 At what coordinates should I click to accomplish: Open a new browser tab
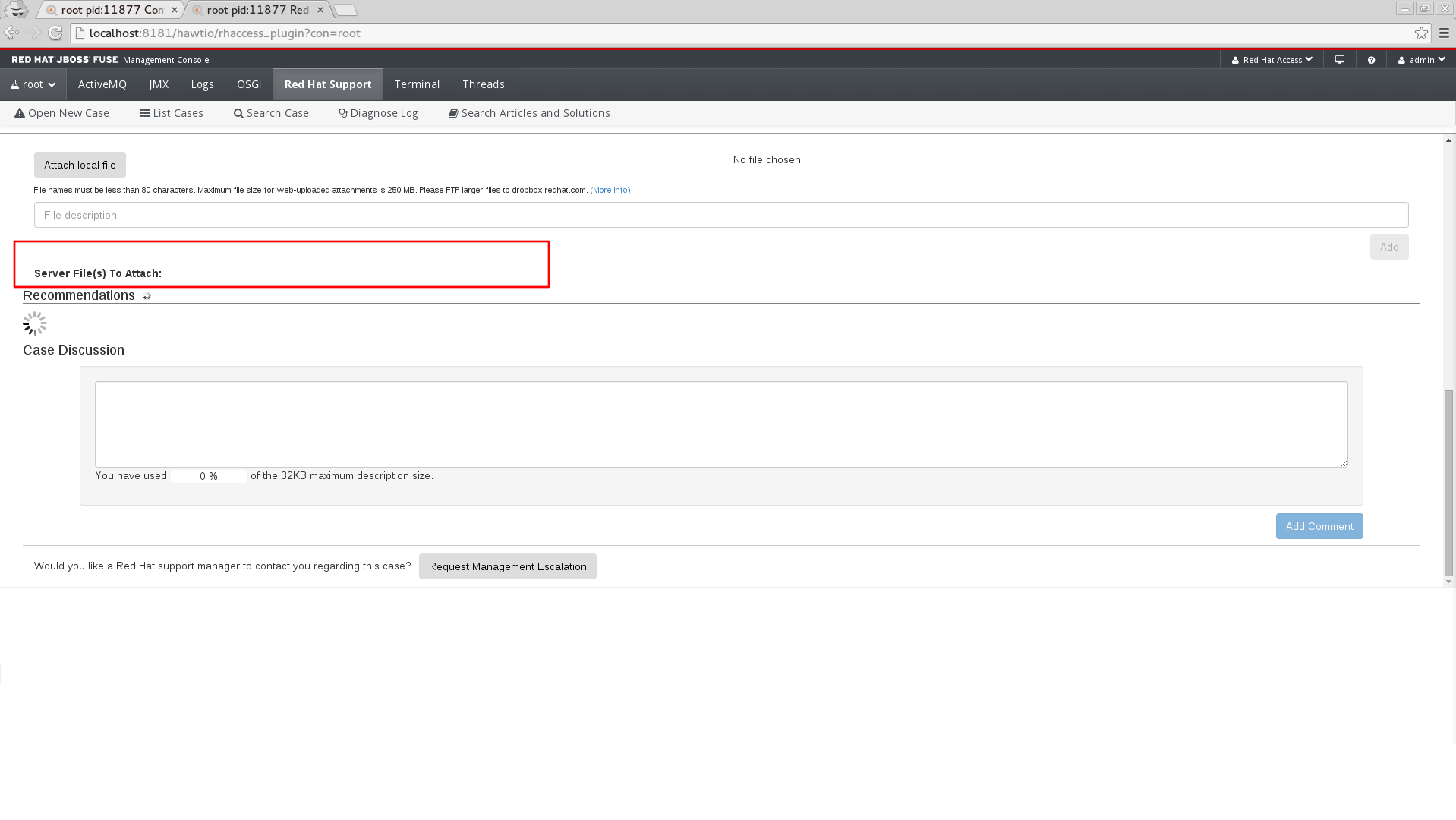pyautogui.click(x=345, y=10)
